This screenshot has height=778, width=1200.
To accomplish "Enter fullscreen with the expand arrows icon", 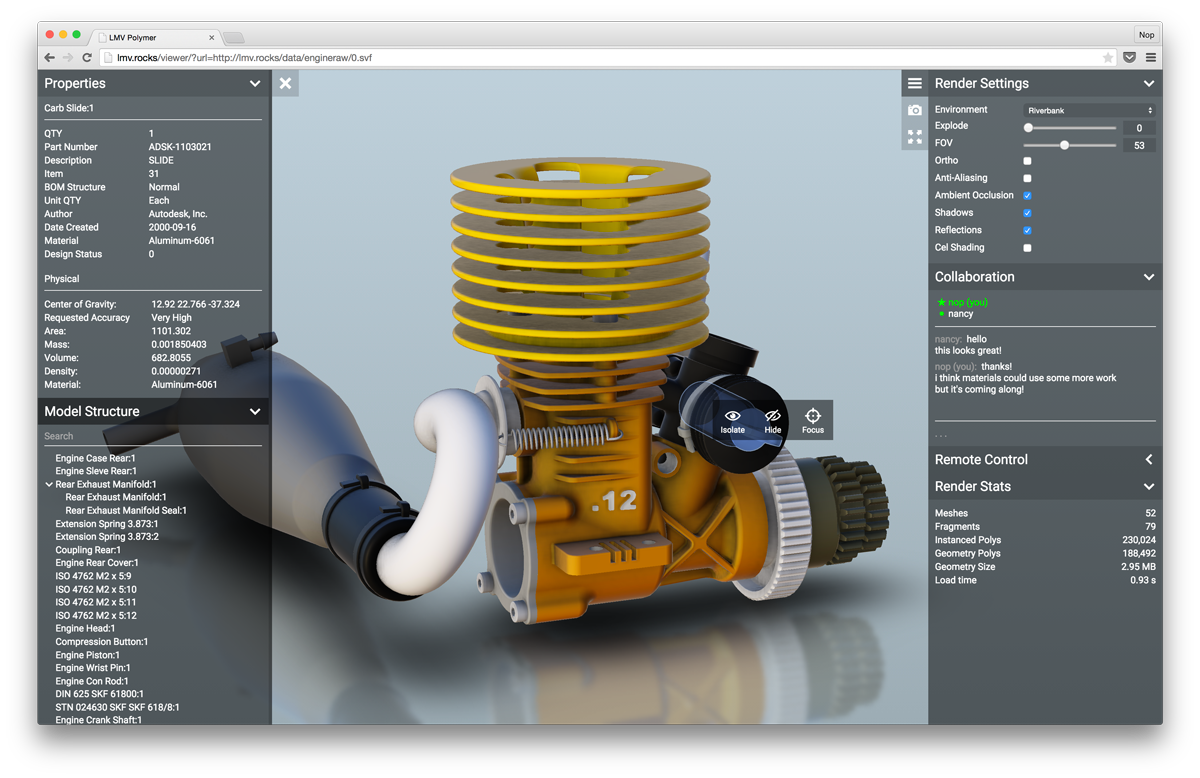I will (x=915, y=137).
